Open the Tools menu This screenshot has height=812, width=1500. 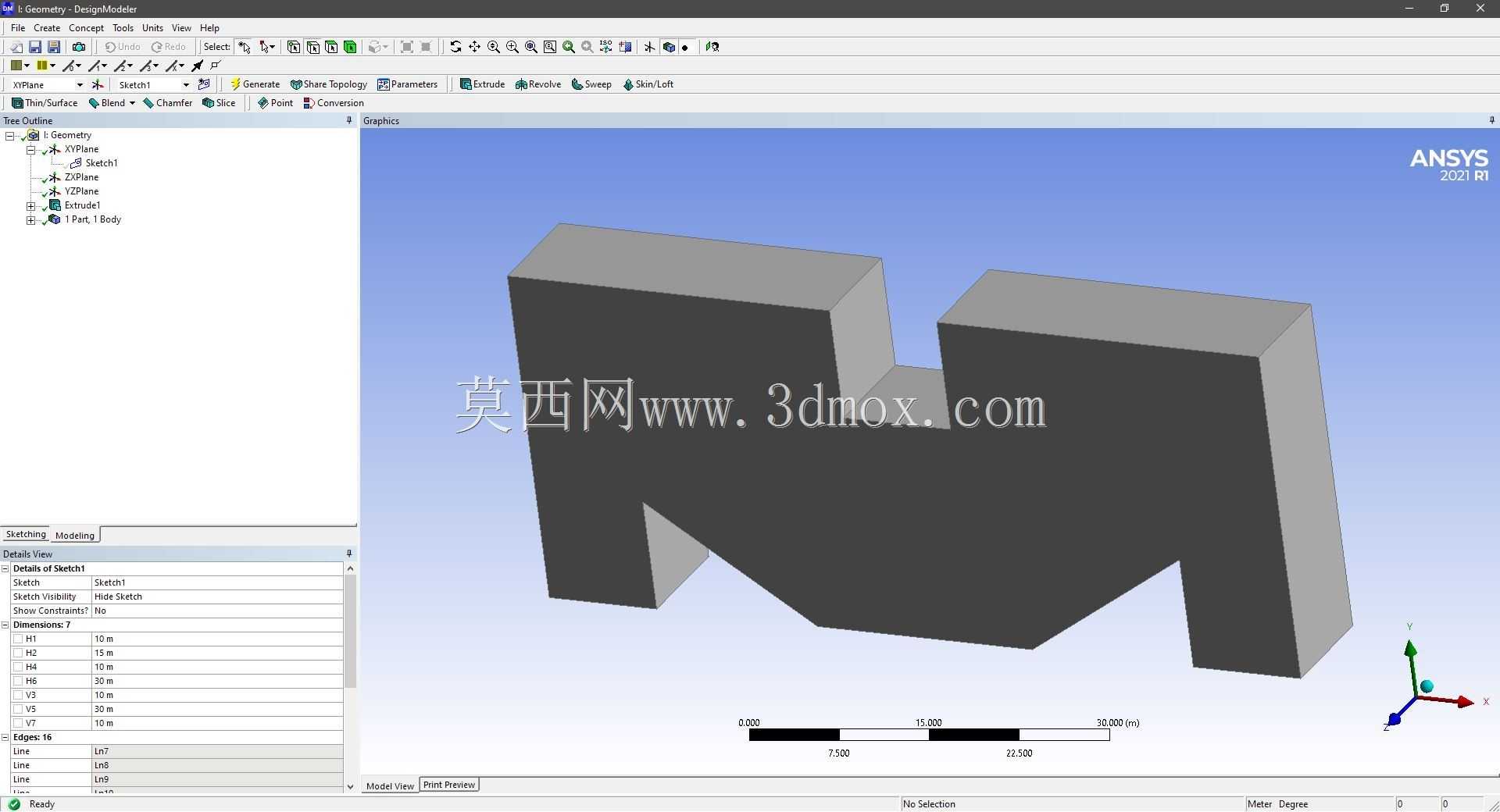pos(123,27)
